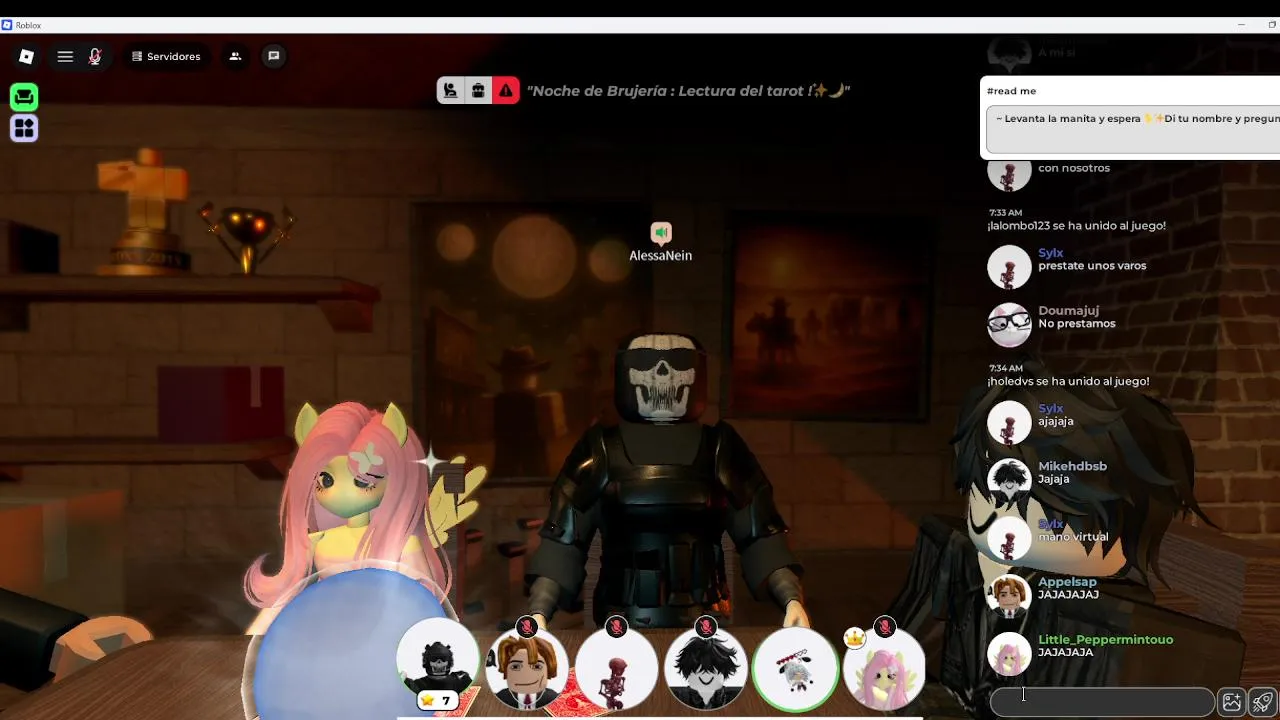Maximize the Roblox window
Image resolution: width=1280 pixels, height=720 pixels.
[1272, 25]
